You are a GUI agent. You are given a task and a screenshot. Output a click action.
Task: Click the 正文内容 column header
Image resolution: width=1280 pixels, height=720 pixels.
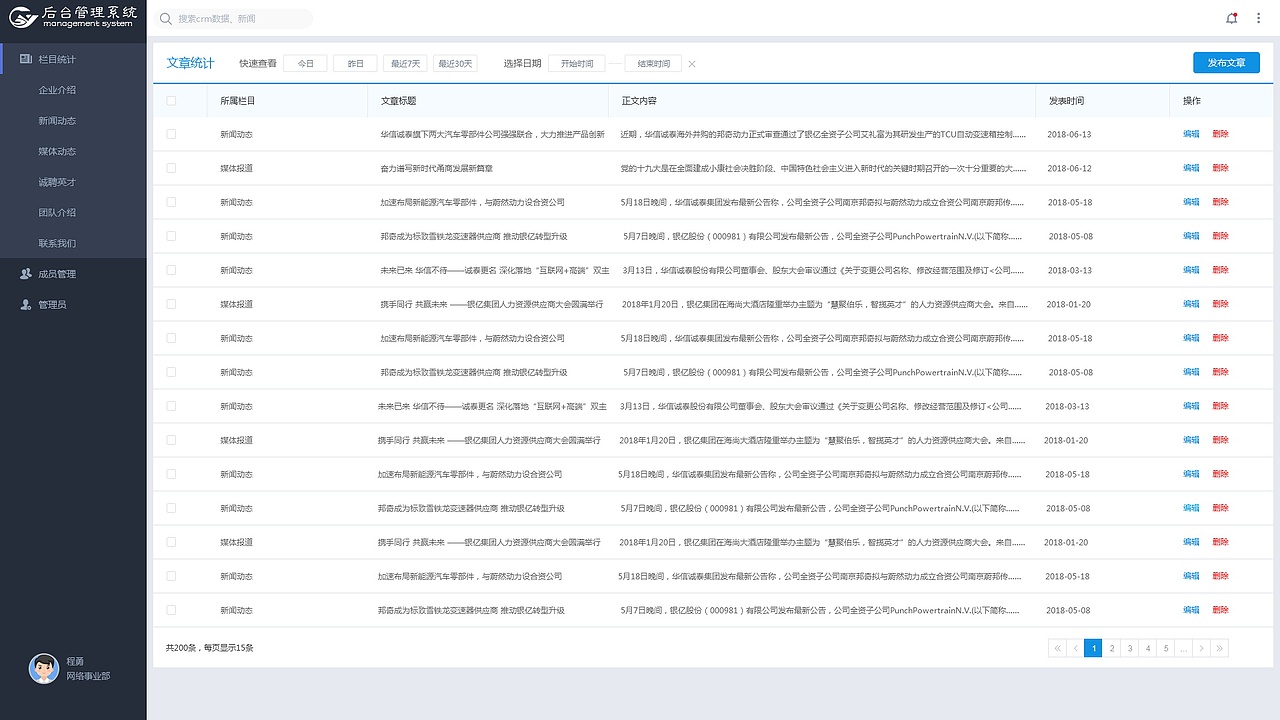639,101
